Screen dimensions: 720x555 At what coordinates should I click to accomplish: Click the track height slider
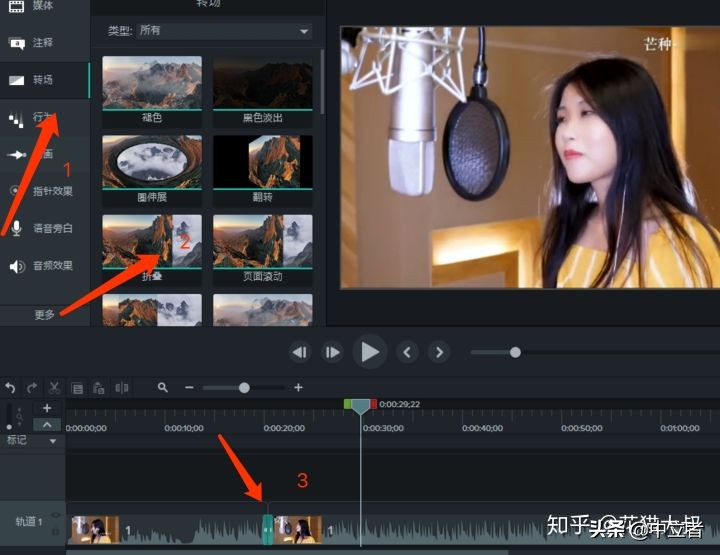9,416
